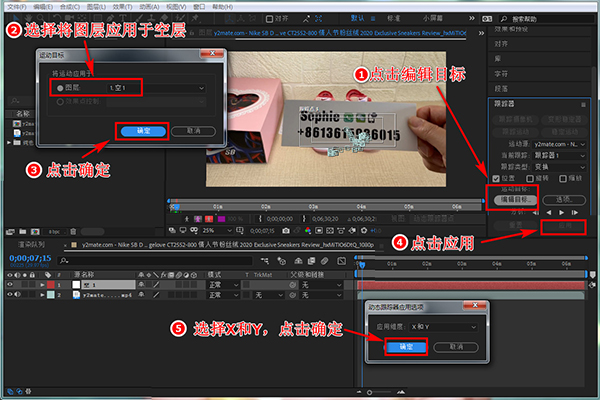Open the current track dropdown
This screenshot has width=600, height=400.
click(560, 155)
